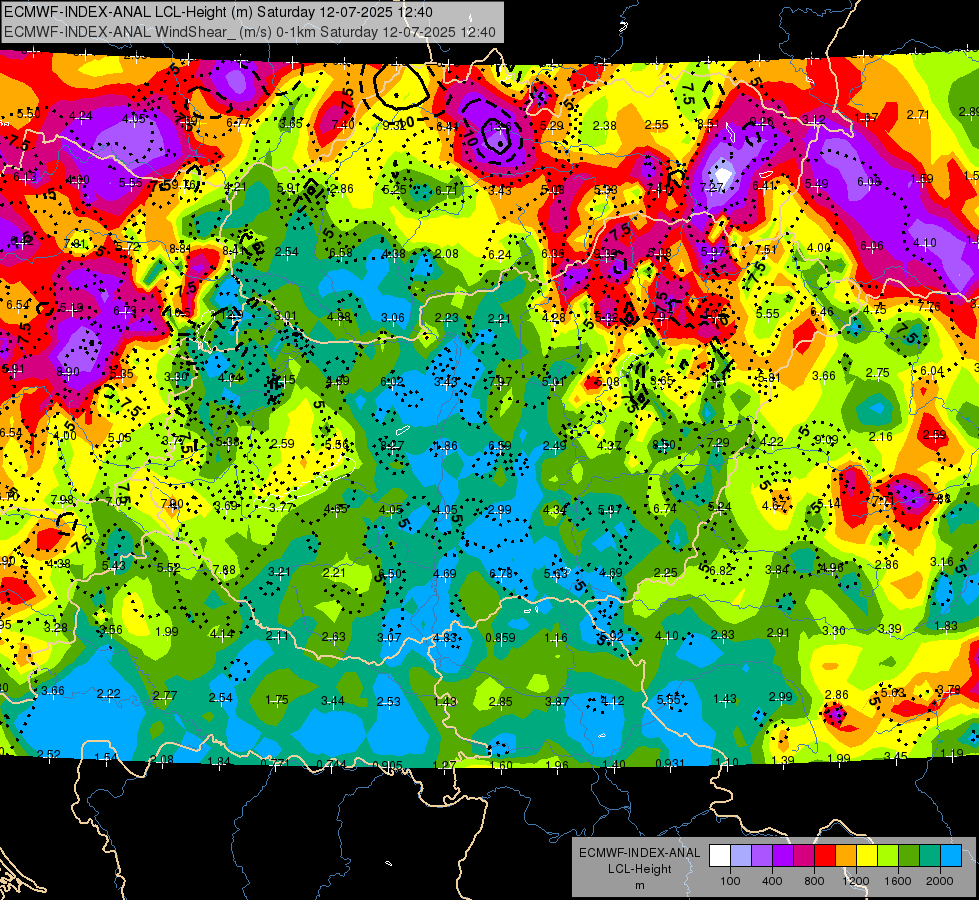The image size is (979, 900).
Task: Click the map value 6.50
Action: pos(390,573)
